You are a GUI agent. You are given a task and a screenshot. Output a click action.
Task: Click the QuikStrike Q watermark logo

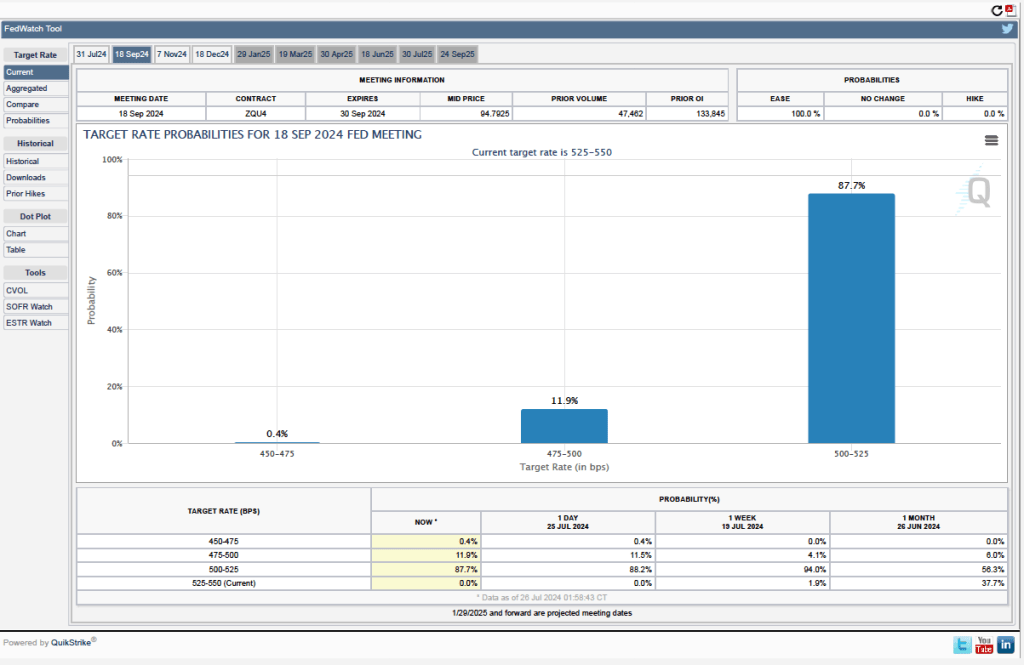(978, 192)
